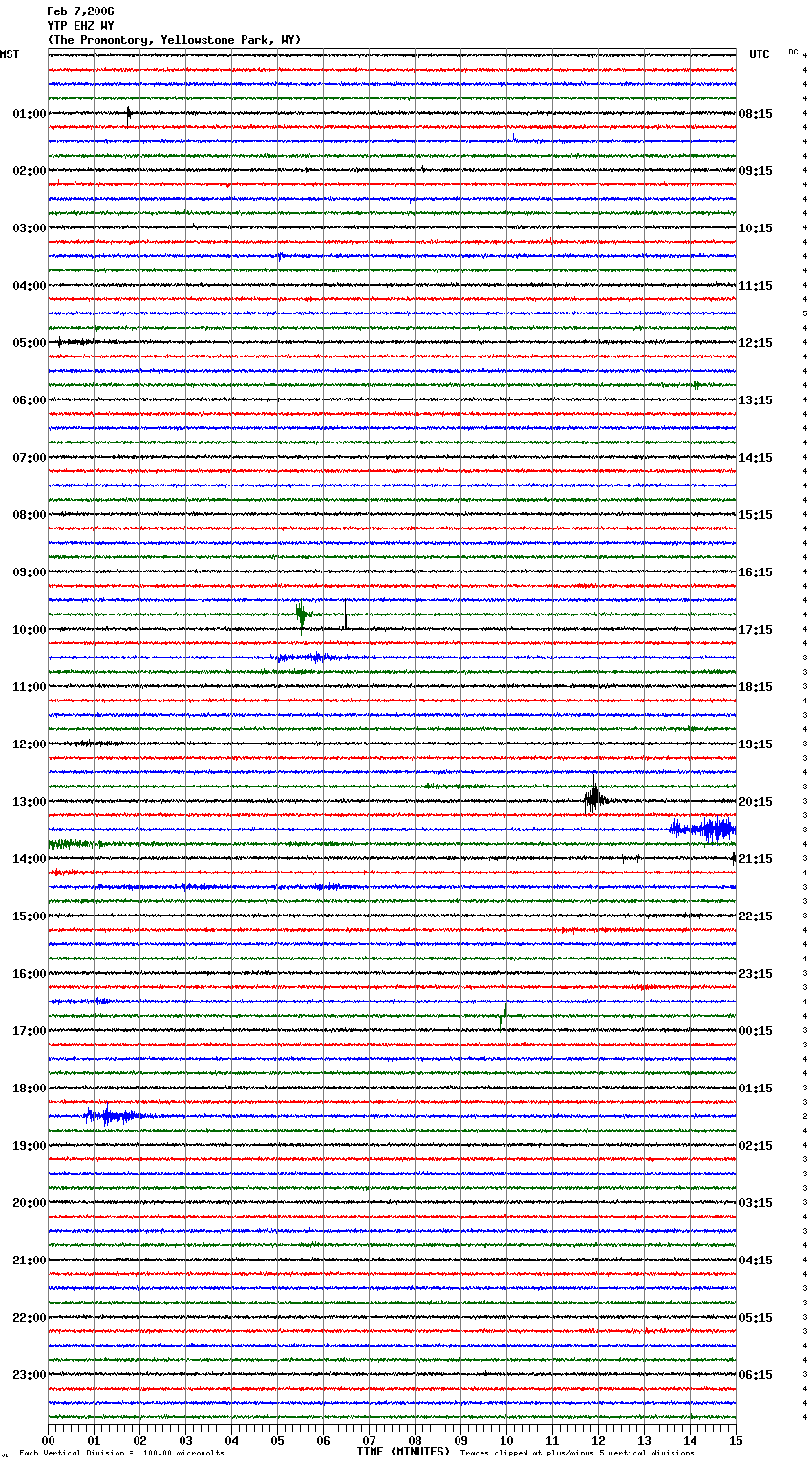Select the station code YTP EHZ WY
The width and height of the screenshot is (812, 1466).
80,26
